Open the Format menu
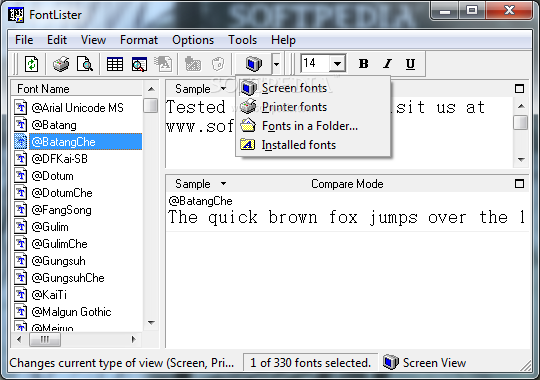The width and height of the screenshot is (540, 380). point(139,40)
